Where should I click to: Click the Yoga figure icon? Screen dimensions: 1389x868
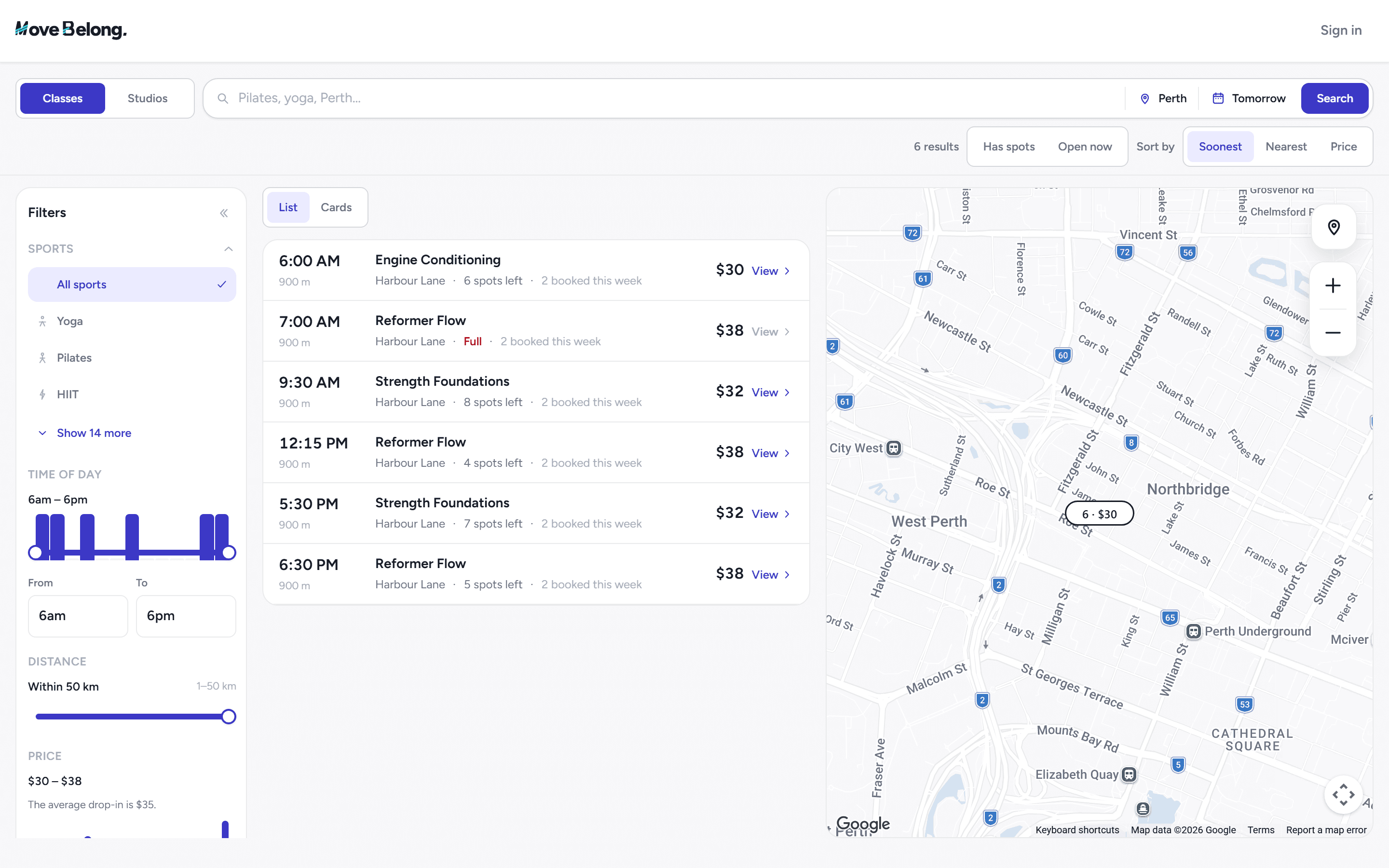click(x=42, y=322)
